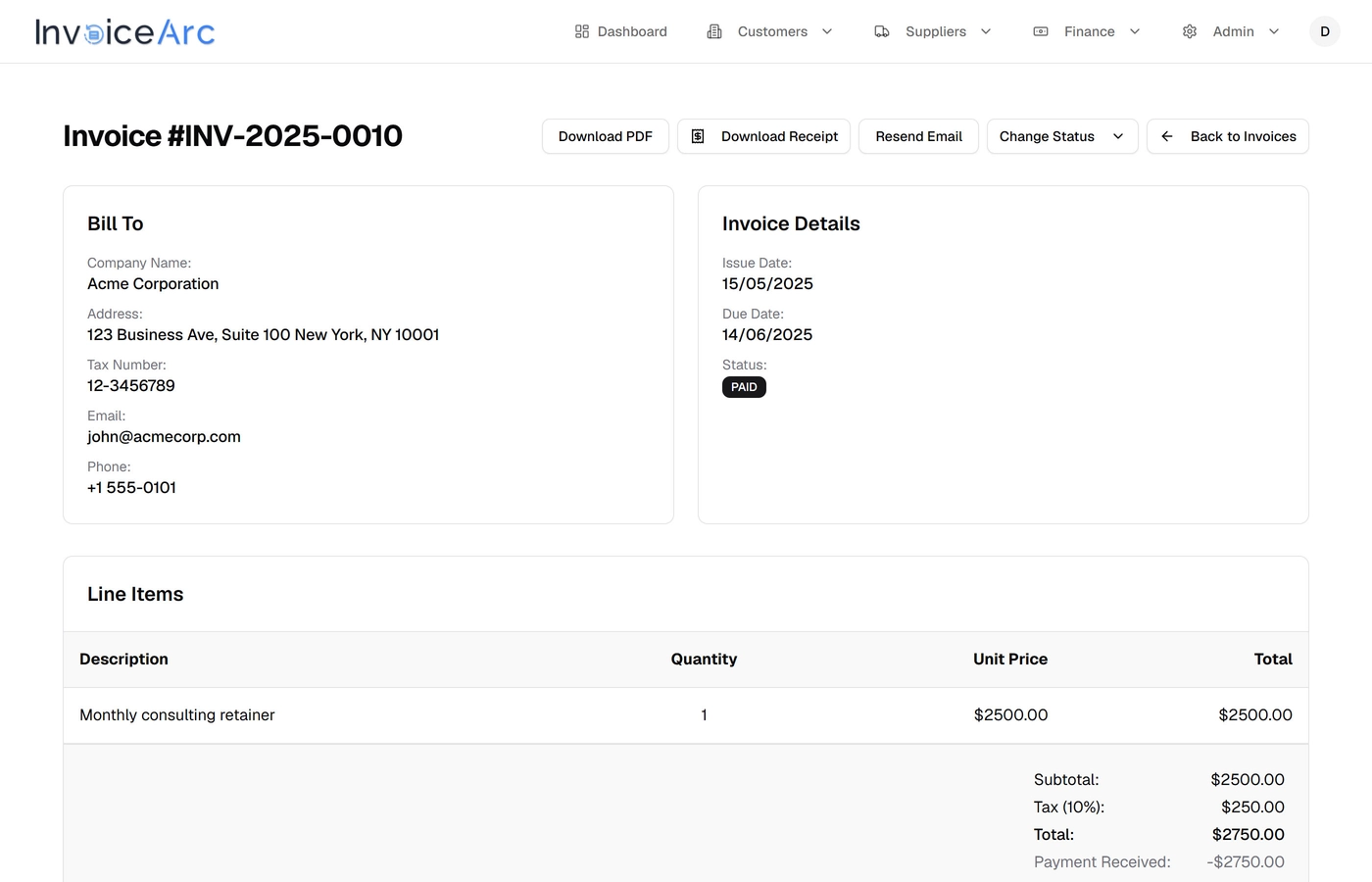Viewport: 1372px width, 882px height.
Task: Expand the Finance menu chevron
Action: coord(1135,31)
